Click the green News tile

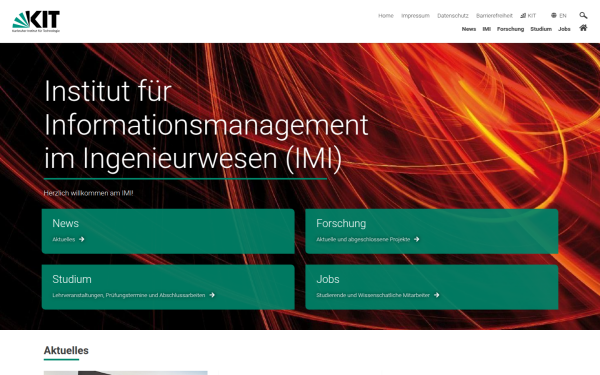pos(168,231)
